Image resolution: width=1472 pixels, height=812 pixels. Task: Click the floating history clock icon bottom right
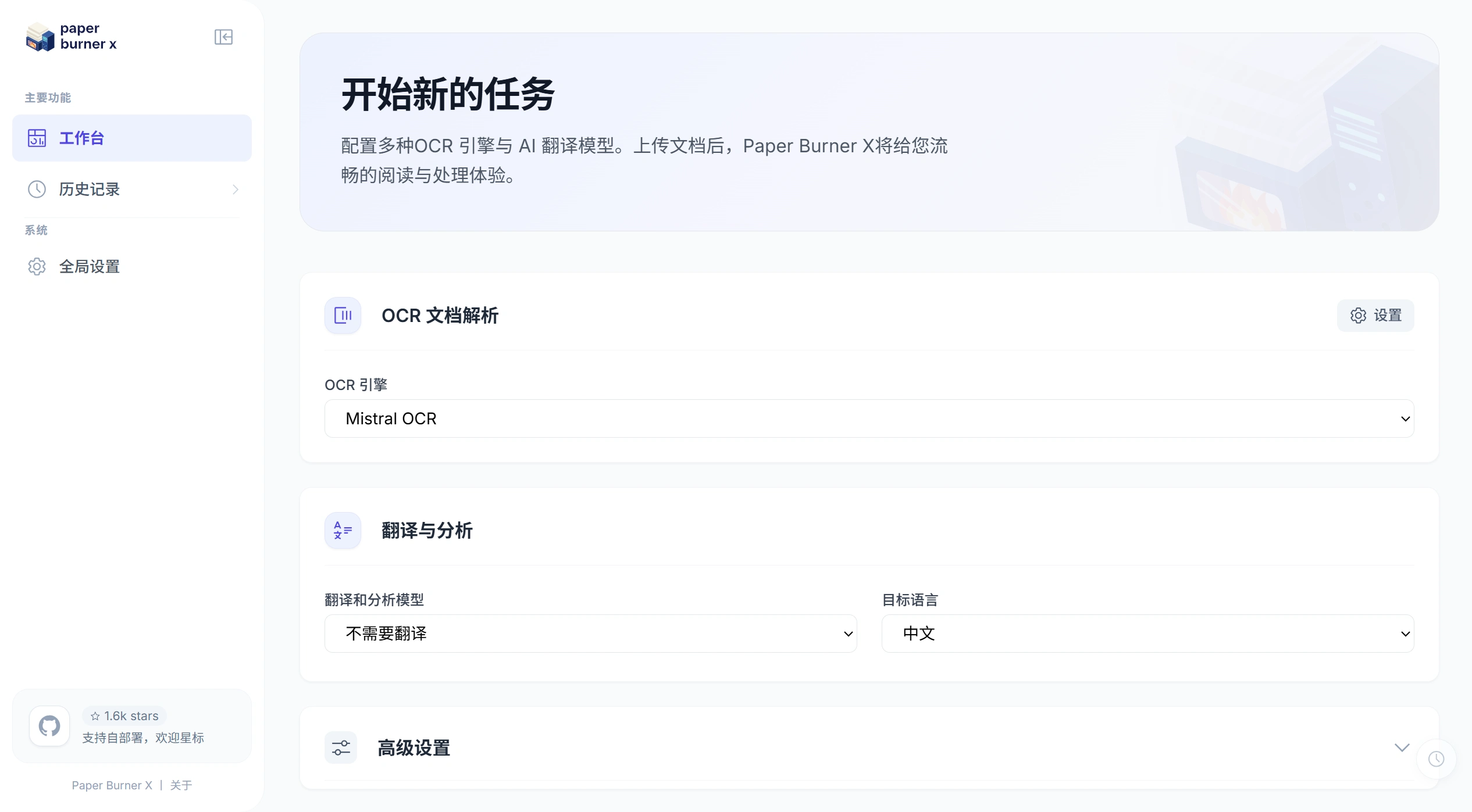pyautogui.click(x=1437, y=759)
